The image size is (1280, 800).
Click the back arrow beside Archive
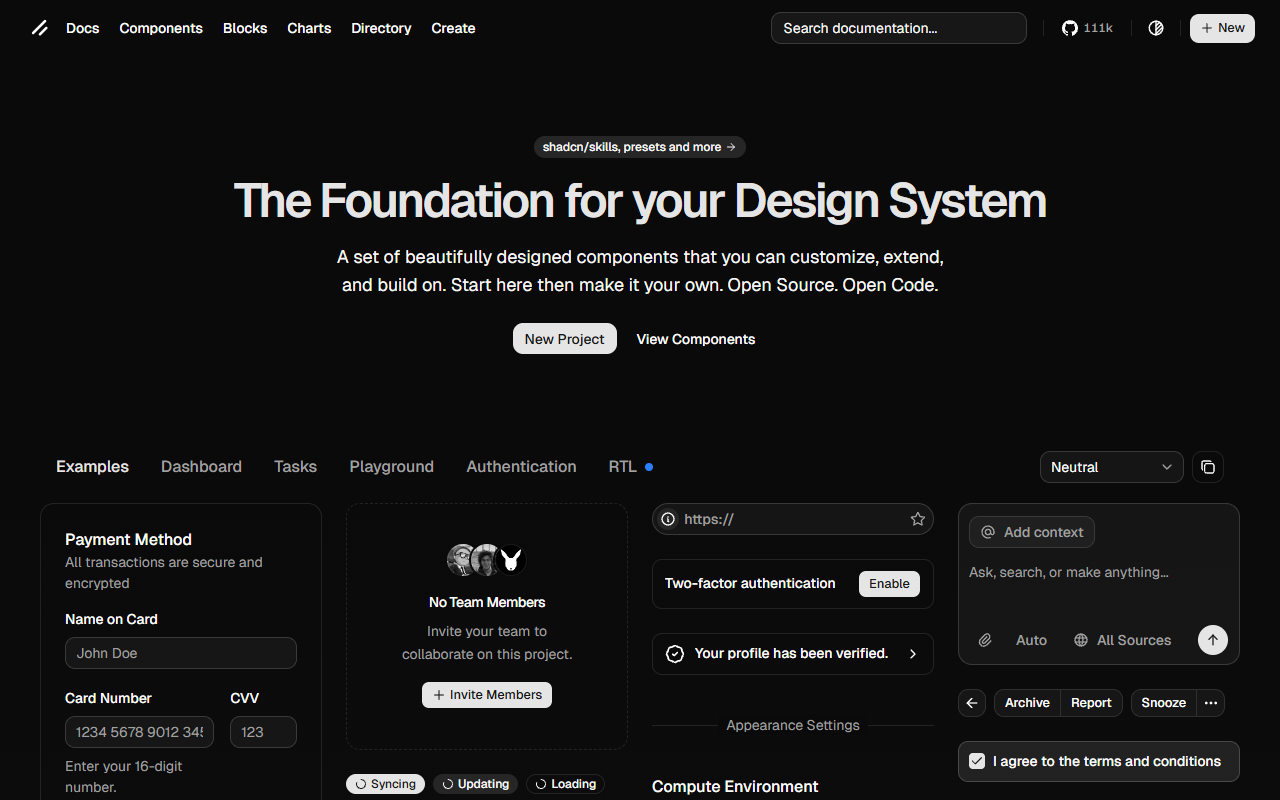(971, 703)
